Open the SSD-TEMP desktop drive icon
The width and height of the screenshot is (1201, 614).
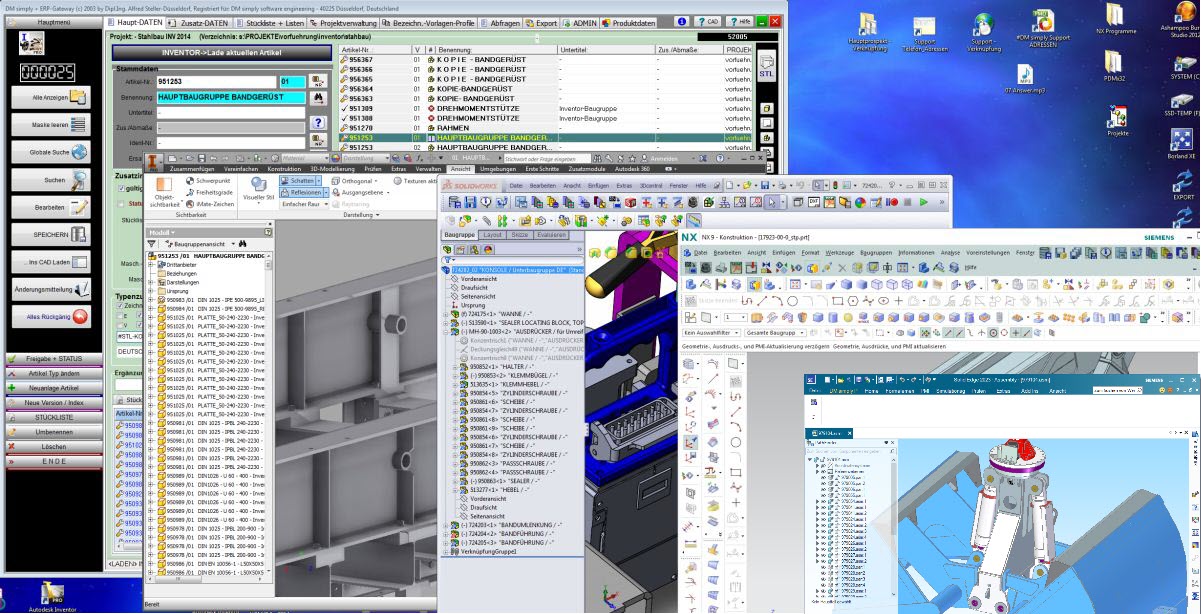[1184, 101]
